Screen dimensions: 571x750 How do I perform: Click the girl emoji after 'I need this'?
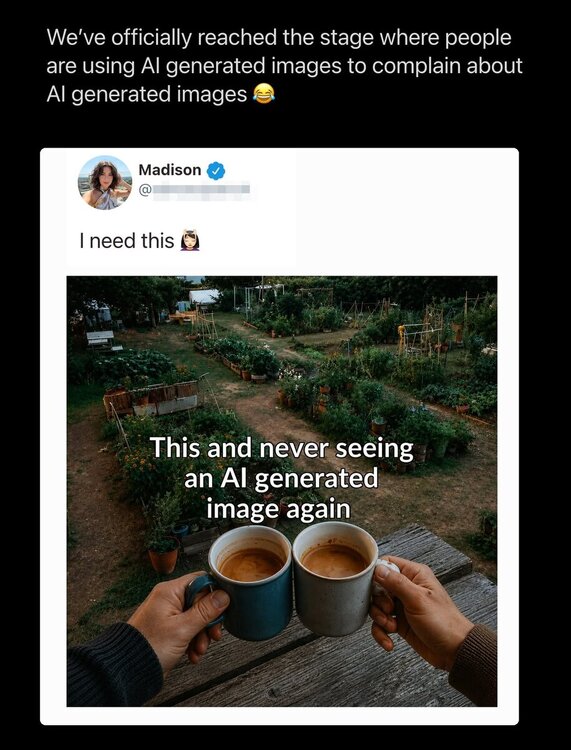(190, 241)
